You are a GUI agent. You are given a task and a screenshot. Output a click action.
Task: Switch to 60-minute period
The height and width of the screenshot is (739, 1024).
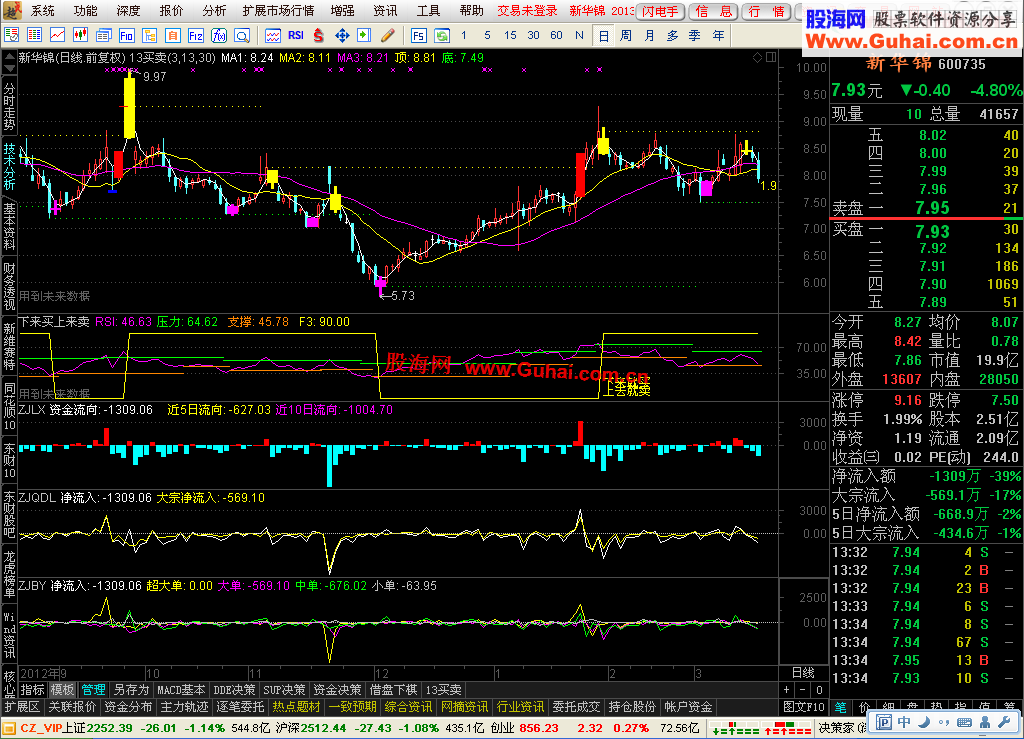[x=556, y=35]
